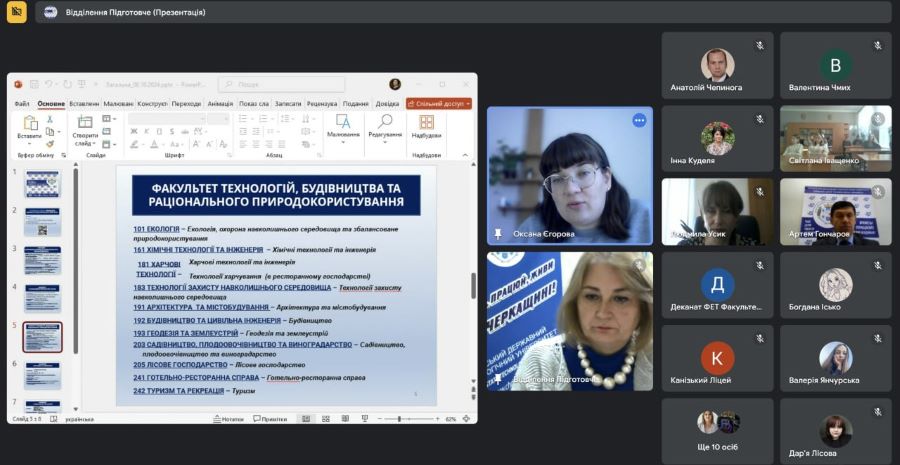
Task: Click the text highlight color pen
Action: (x=134, y=144)
